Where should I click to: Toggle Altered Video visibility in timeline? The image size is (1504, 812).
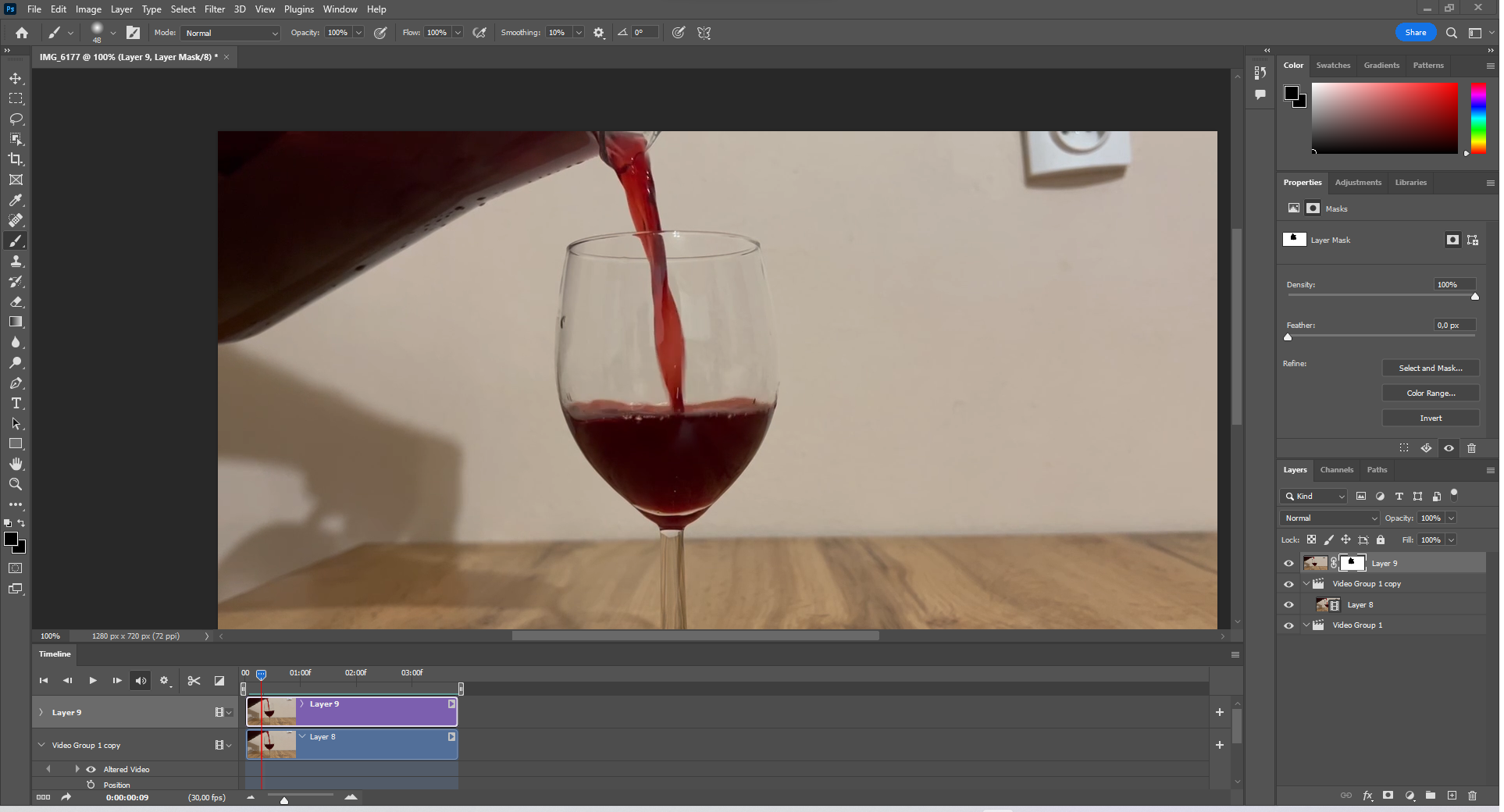(91, 769)
